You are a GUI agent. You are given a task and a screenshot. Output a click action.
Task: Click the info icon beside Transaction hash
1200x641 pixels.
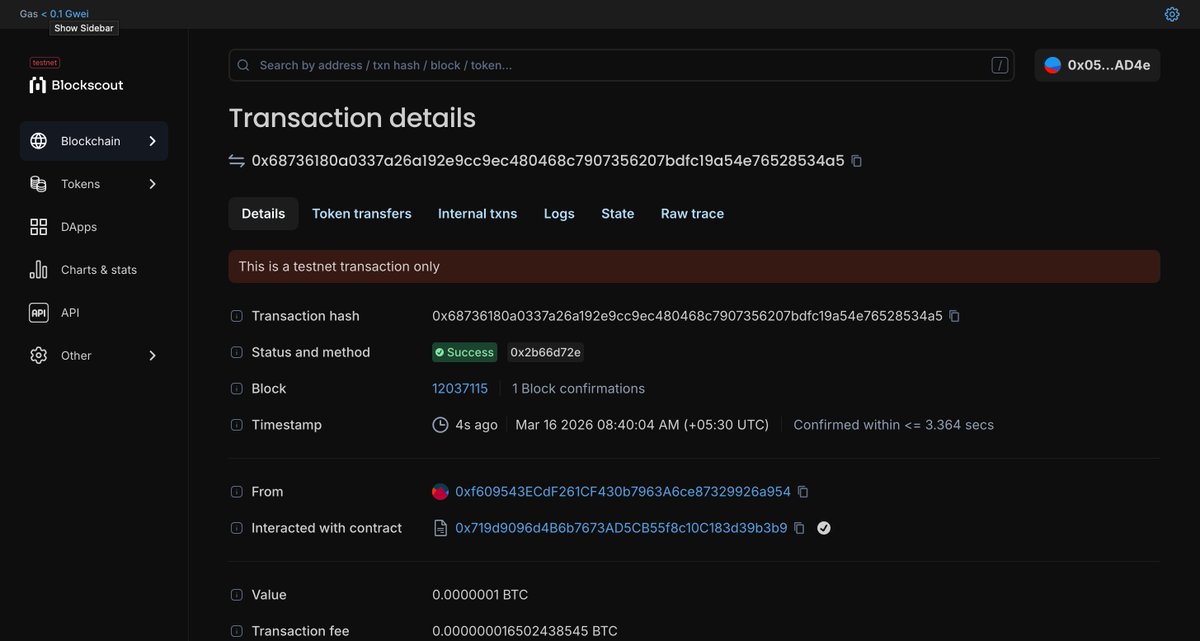point(237,316)
